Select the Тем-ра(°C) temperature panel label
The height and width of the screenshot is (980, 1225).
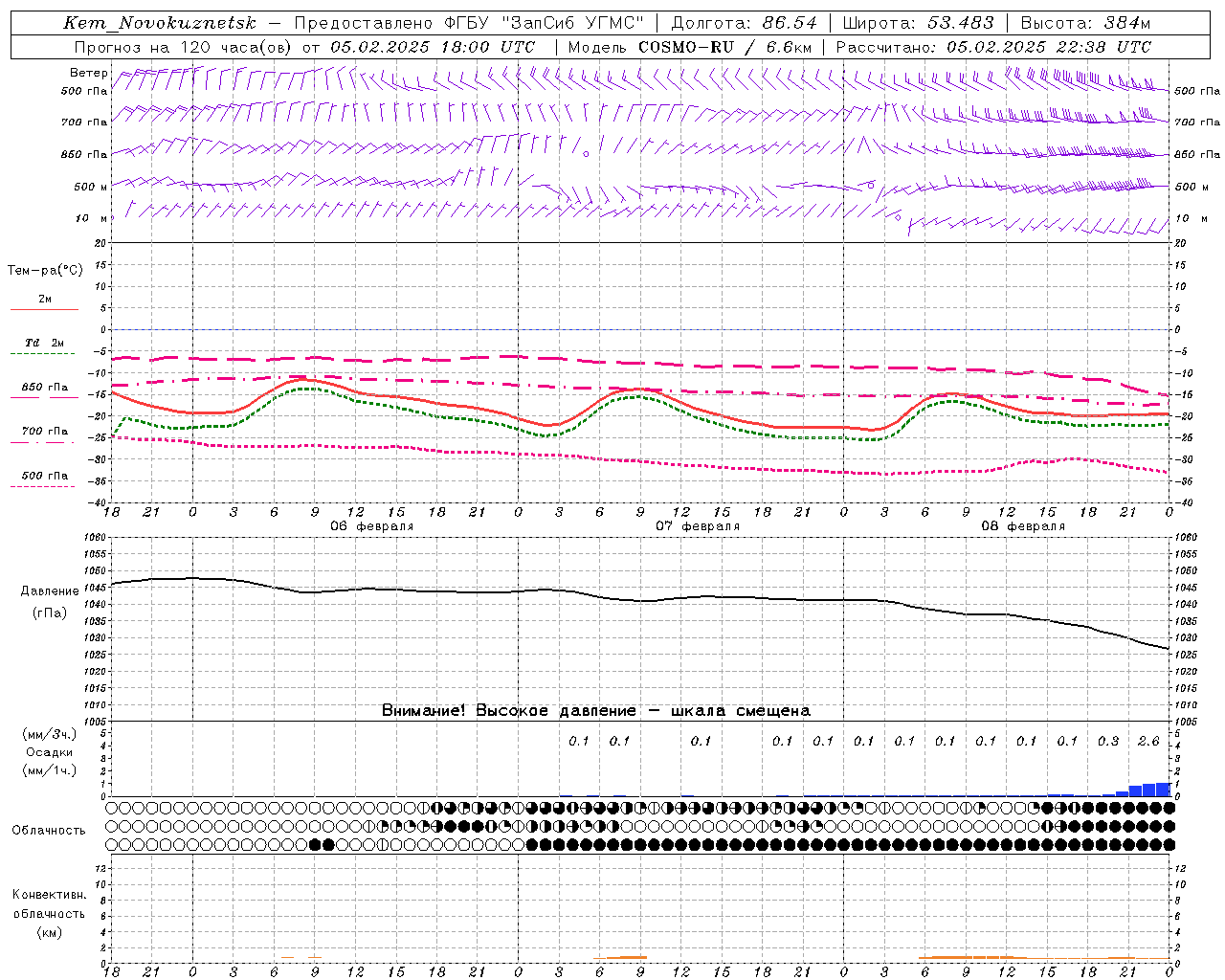click(45, 271)
